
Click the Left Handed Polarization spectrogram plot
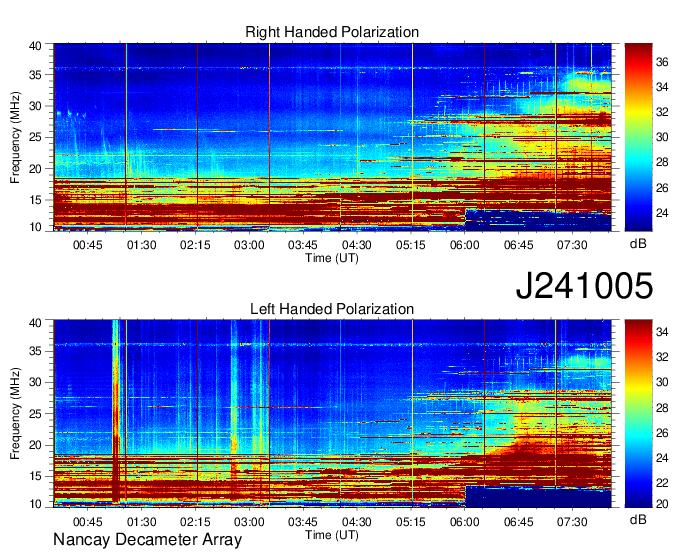tap(333, 414)
